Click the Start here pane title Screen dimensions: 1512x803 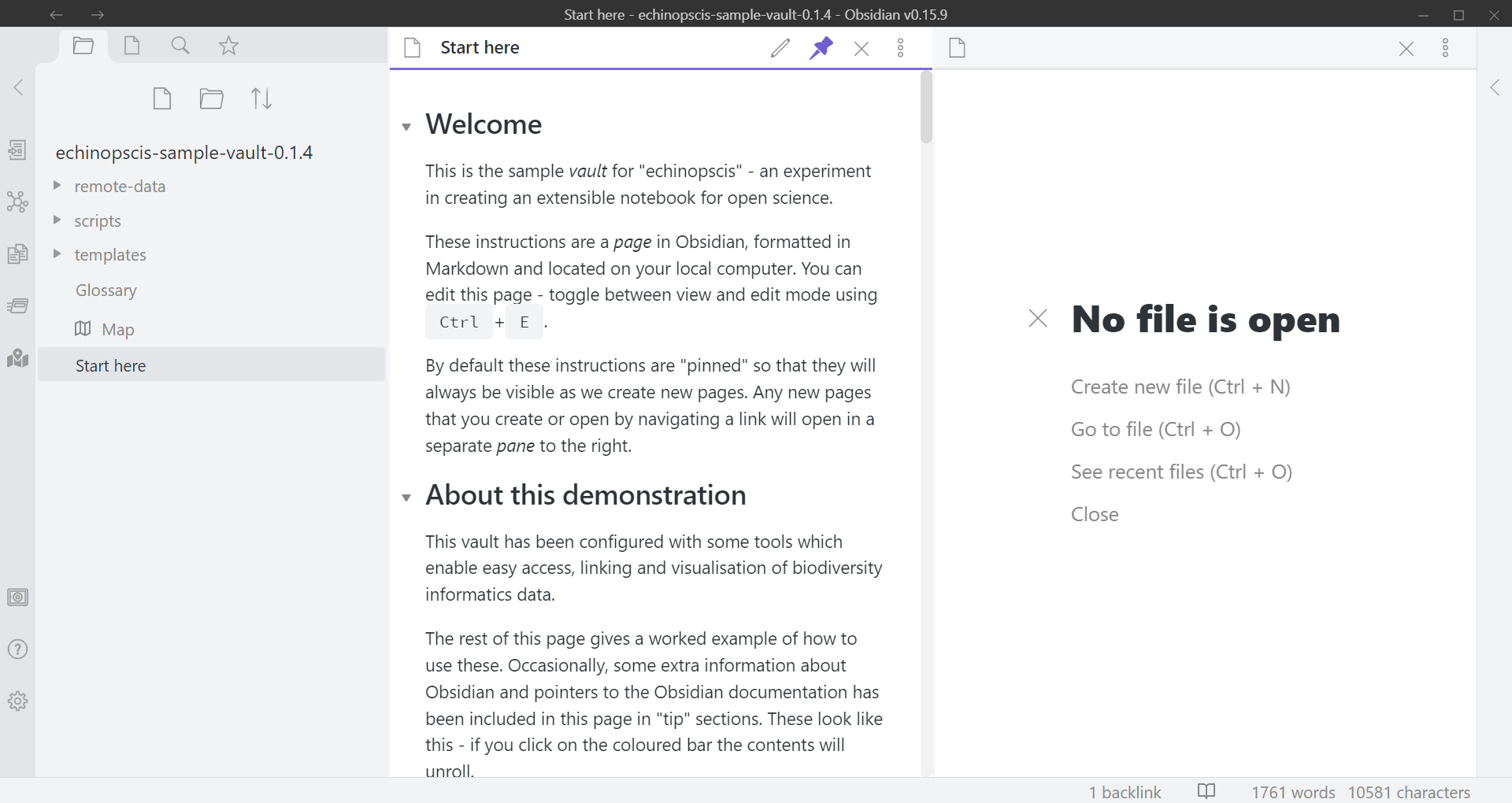(x=480, y=48)
